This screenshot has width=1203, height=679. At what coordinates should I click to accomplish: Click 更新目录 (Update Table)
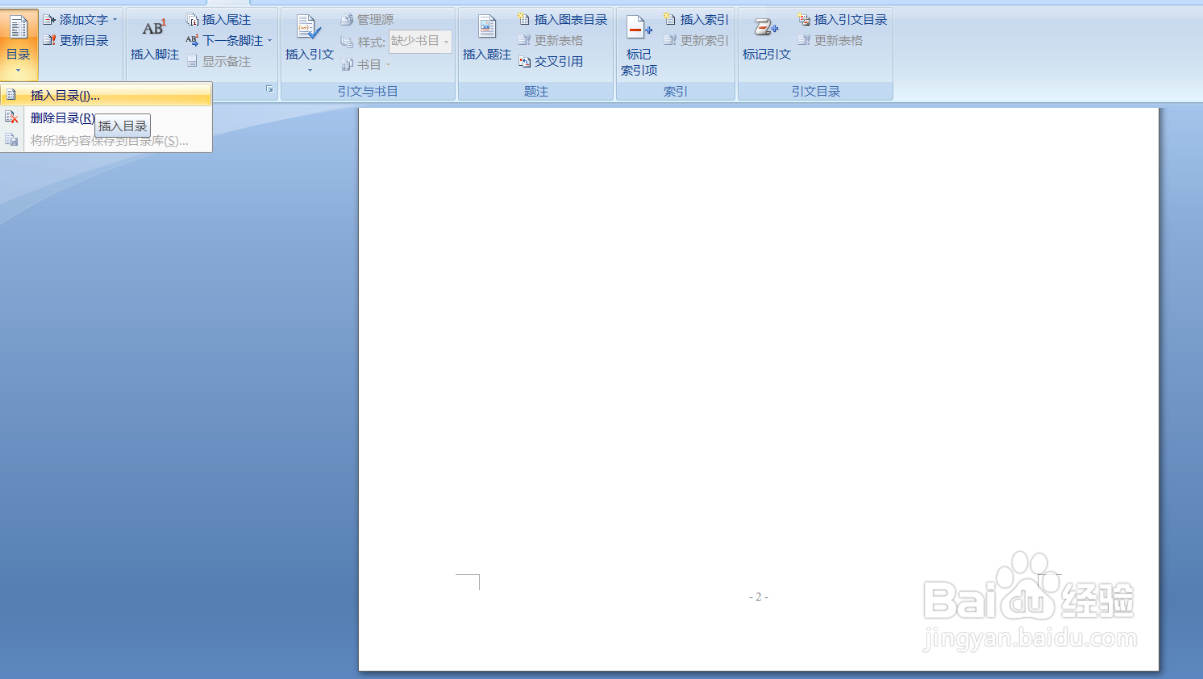pos(75,41)
